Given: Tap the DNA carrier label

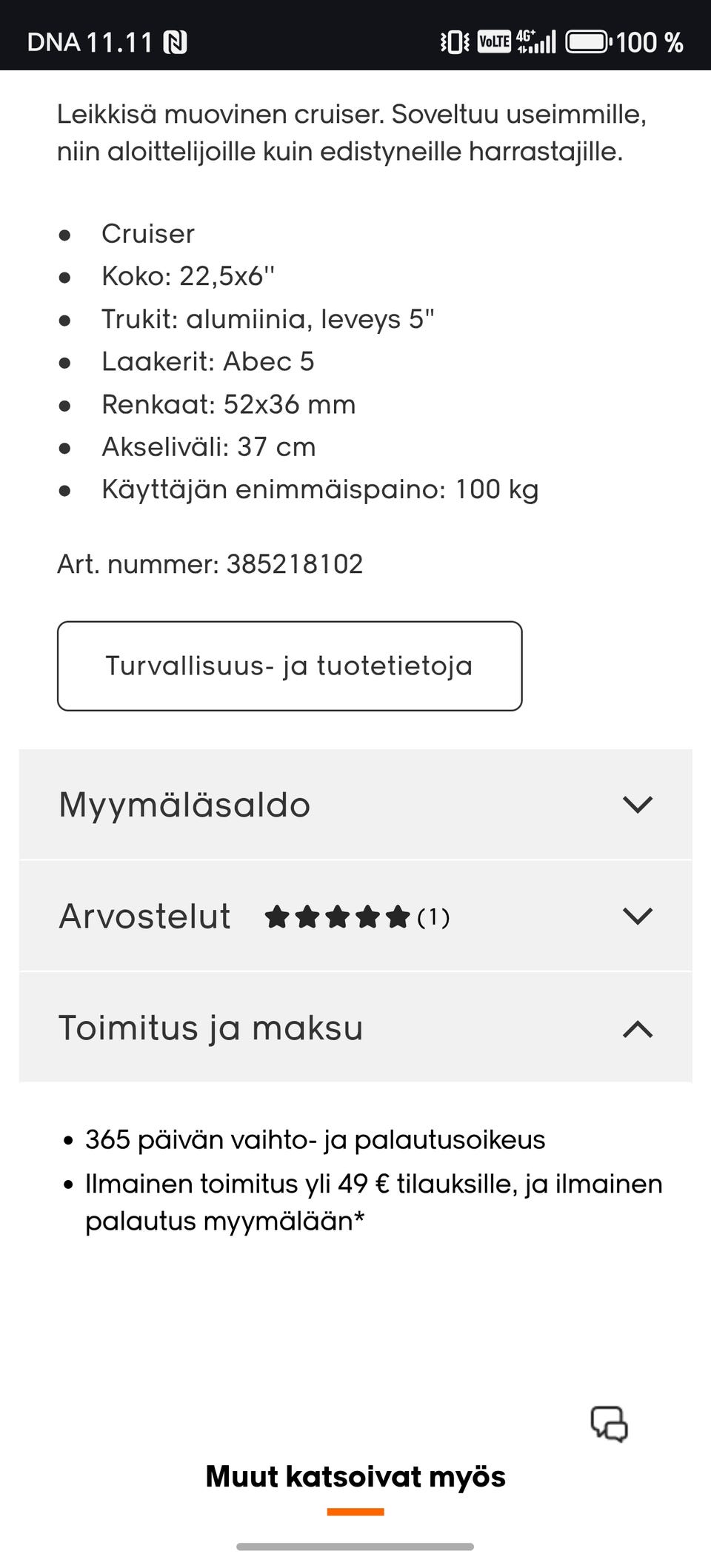Looking at the screenshot, I should pos(57,42).
